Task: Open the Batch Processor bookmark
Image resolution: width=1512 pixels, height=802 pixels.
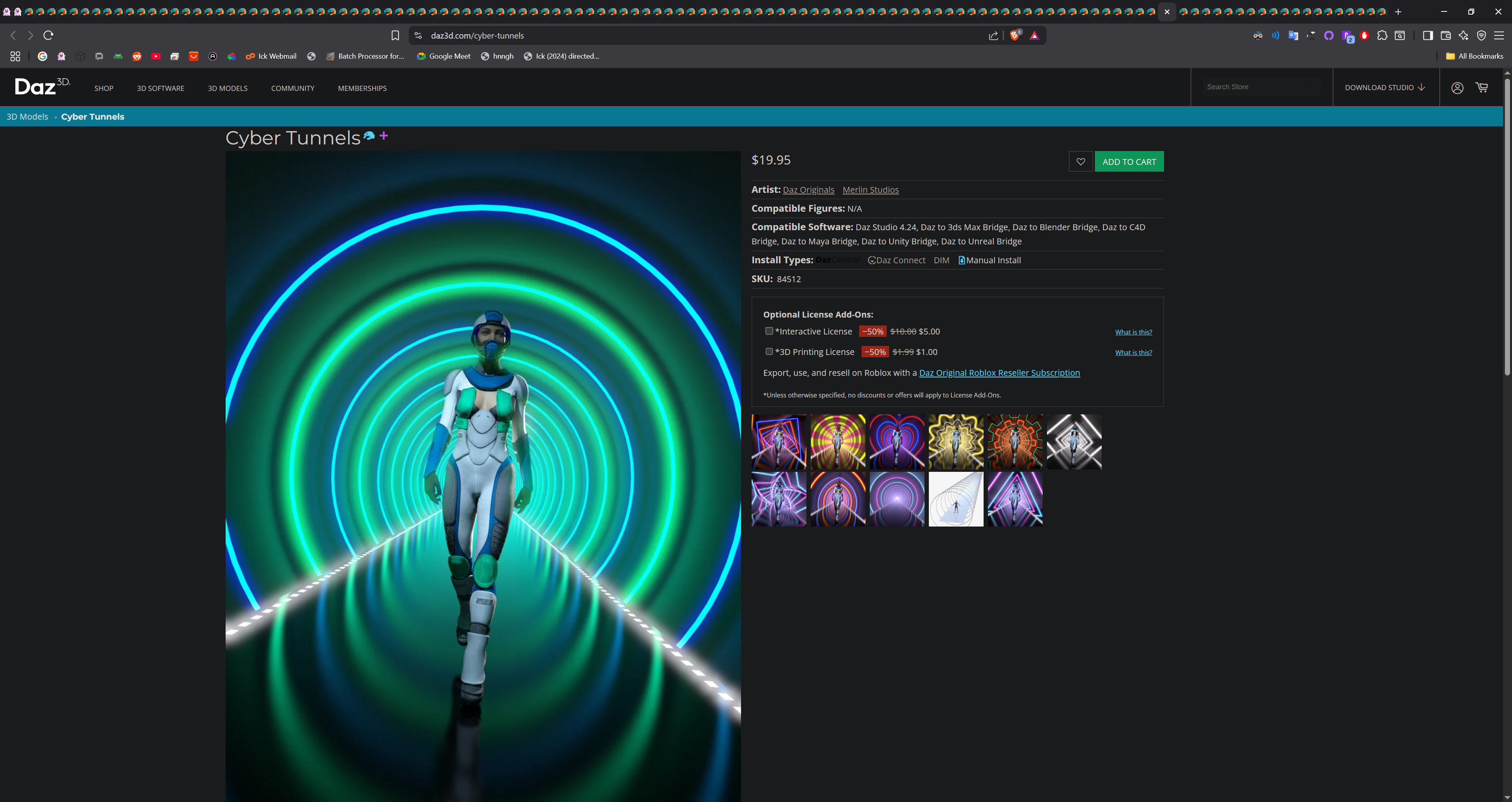Action: click(365, 56)
